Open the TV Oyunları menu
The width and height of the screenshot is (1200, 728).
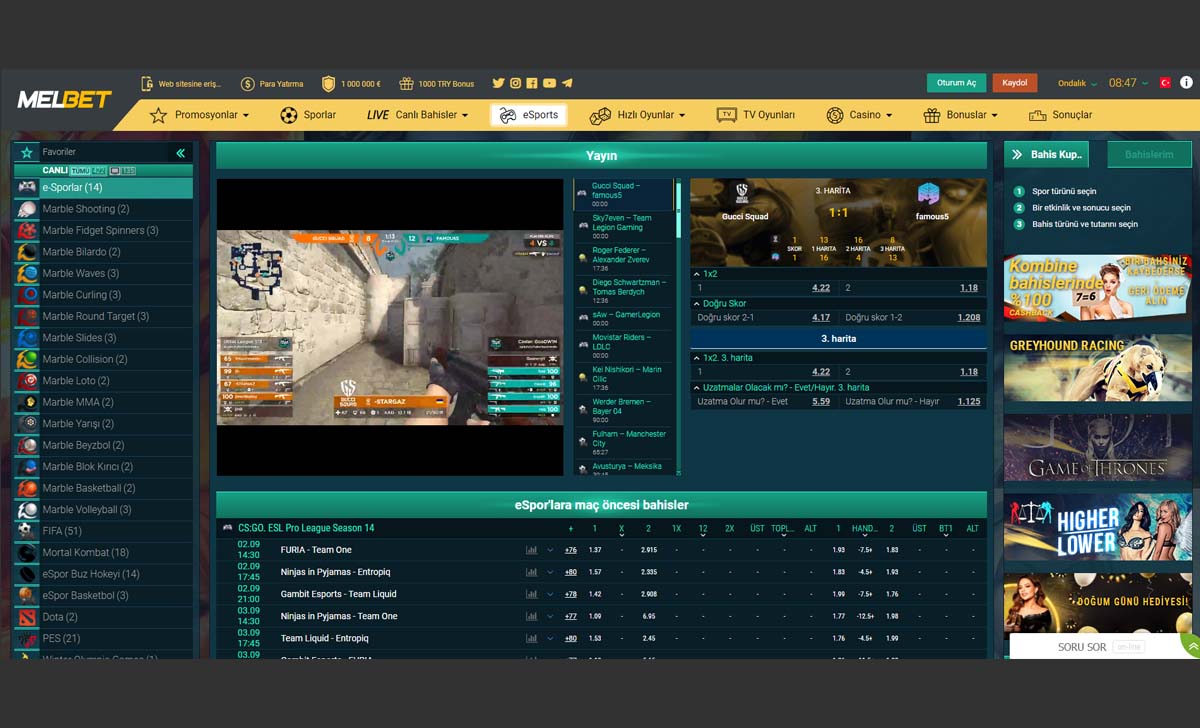[x=756, y=115]
